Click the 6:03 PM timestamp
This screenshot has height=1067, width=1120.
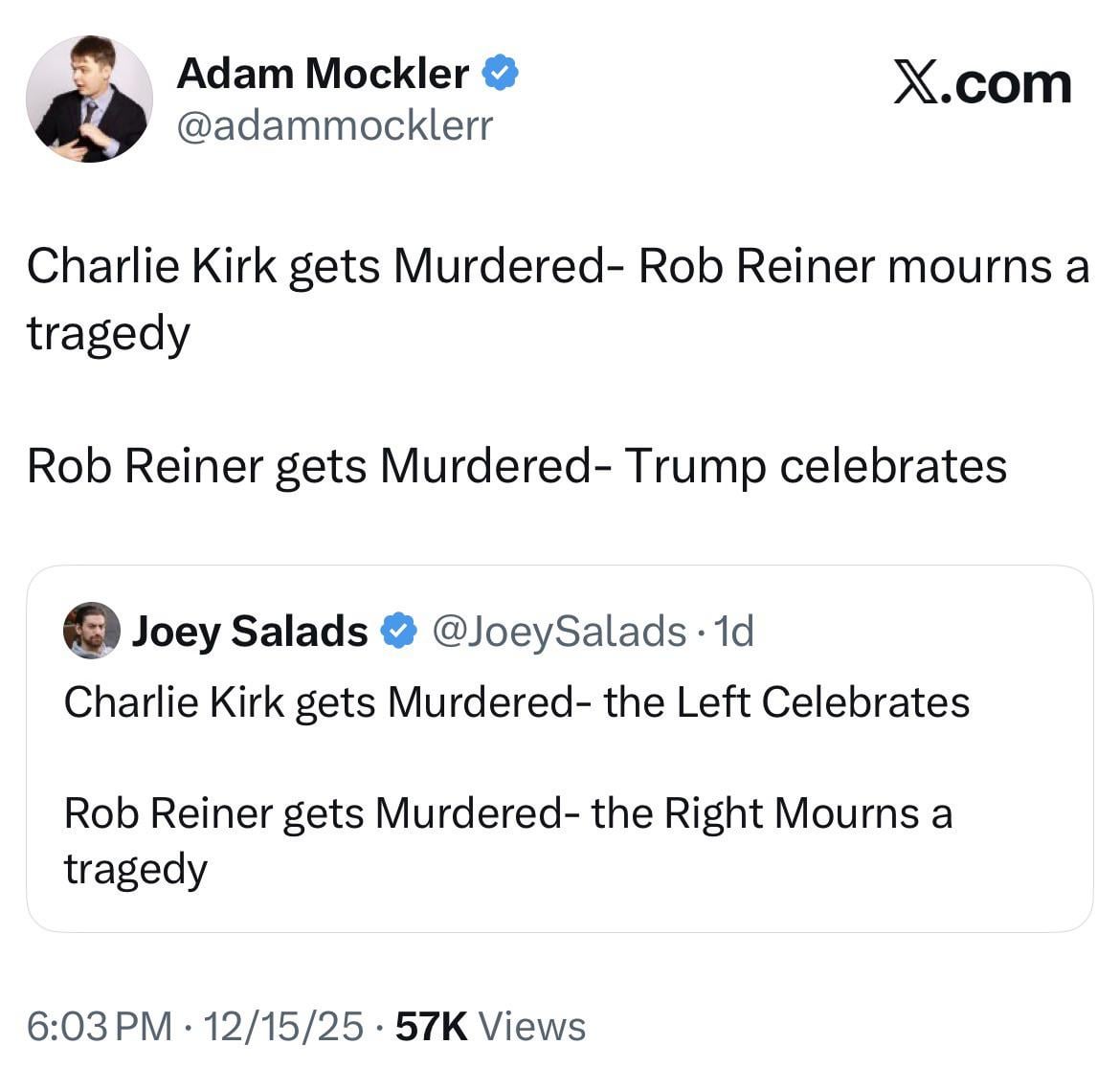(x=100, y=1026)
